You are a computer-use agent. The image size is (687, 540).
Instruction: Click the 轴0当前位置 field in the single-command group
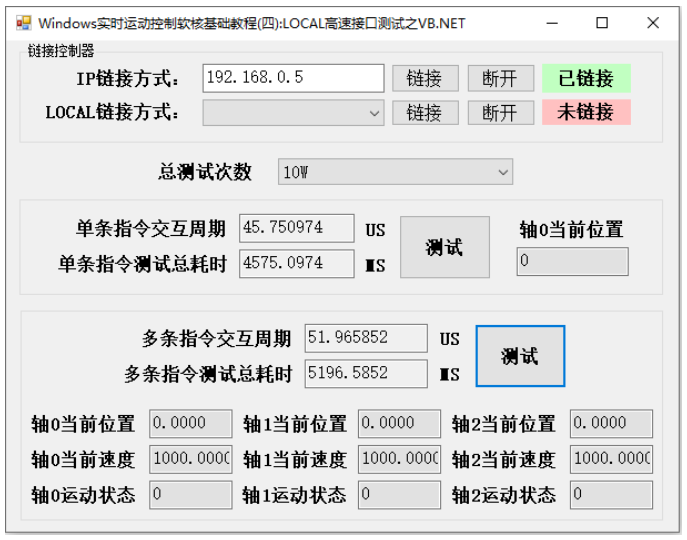point(572,261)
